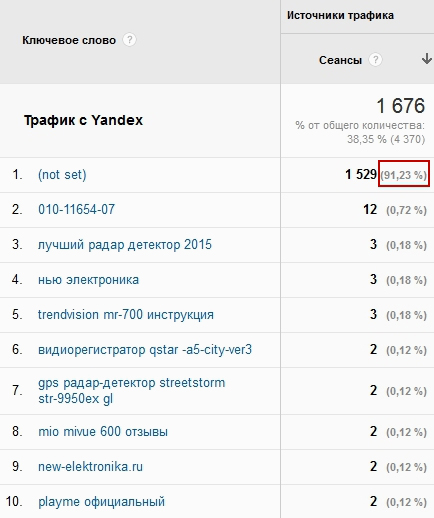Open the (not set) keyword link

62,174
